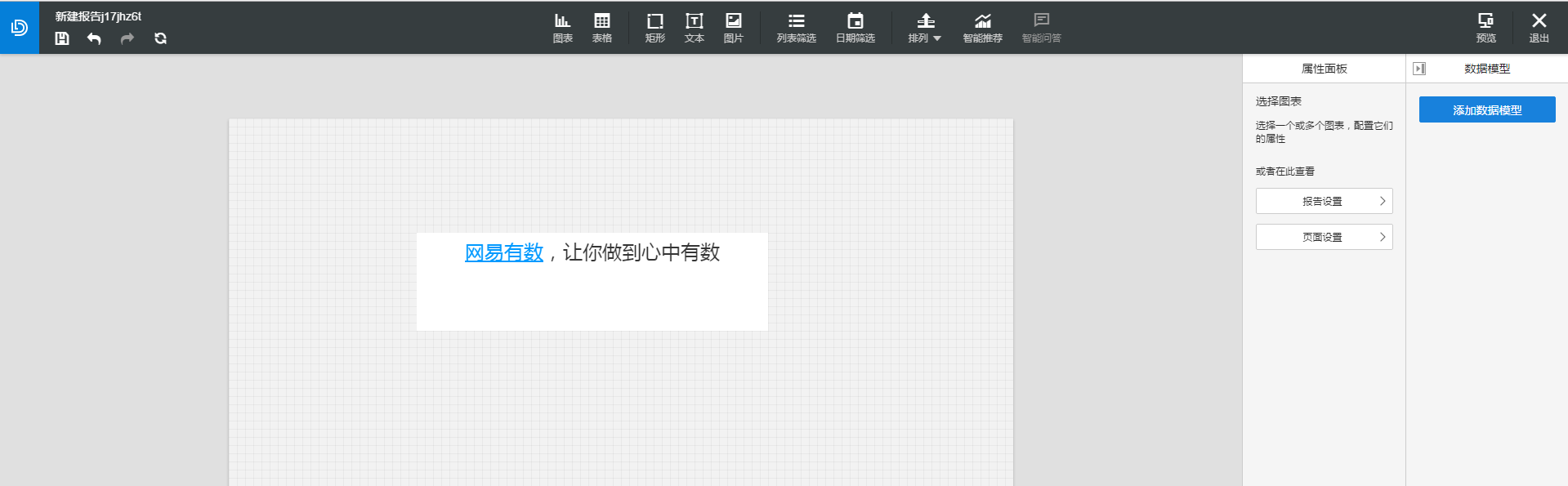
Task: Insert a table (表格)
Action: point(602,28)
